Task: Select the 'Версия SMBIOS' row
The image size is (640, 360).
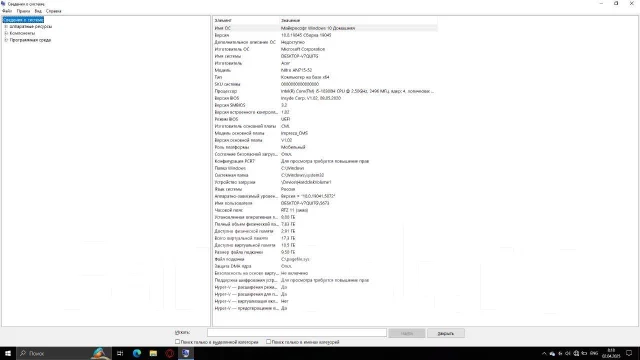Action: [x=325, y=105]
